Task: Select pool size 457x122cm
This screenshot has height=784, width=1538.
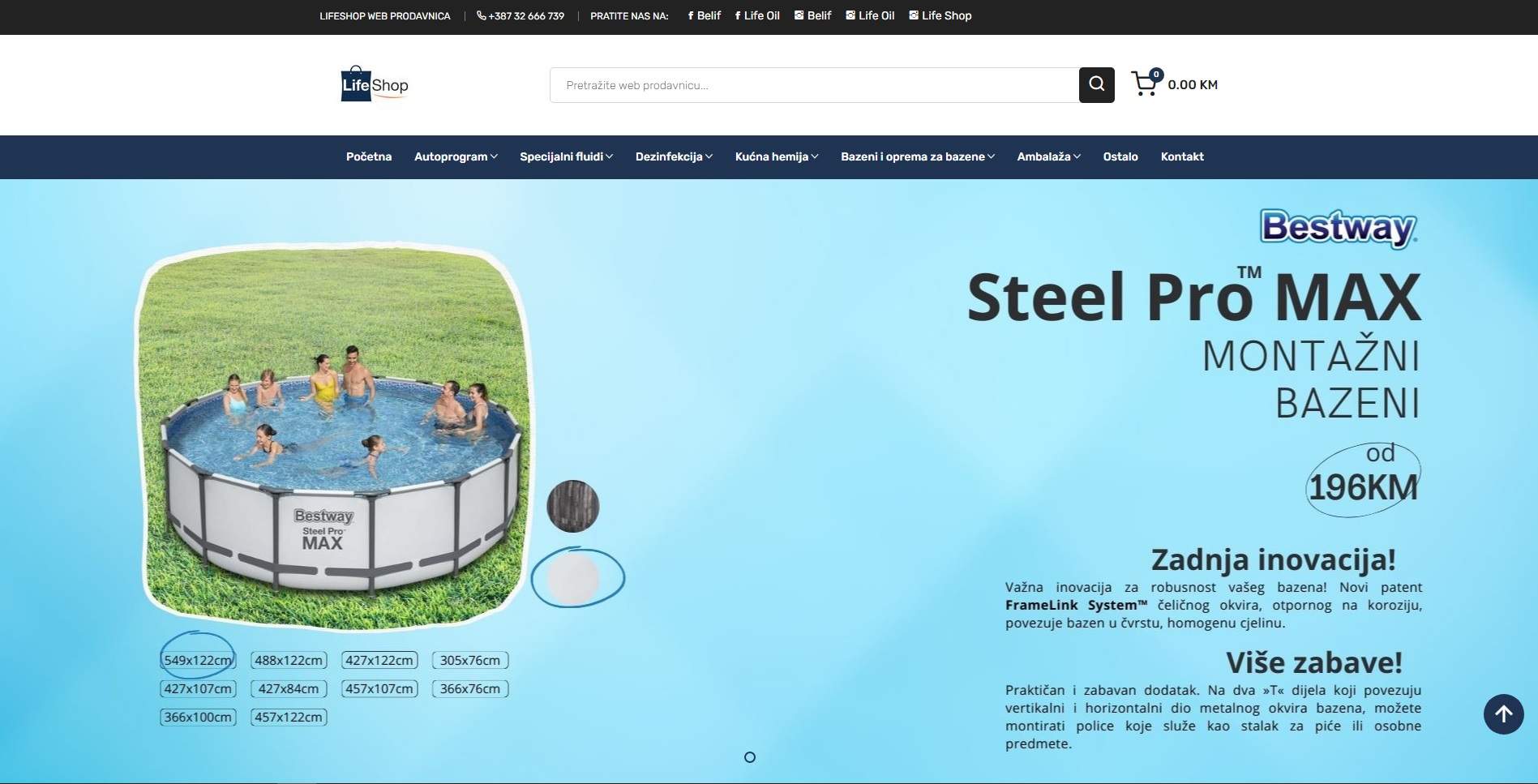Action: (289, 717)
